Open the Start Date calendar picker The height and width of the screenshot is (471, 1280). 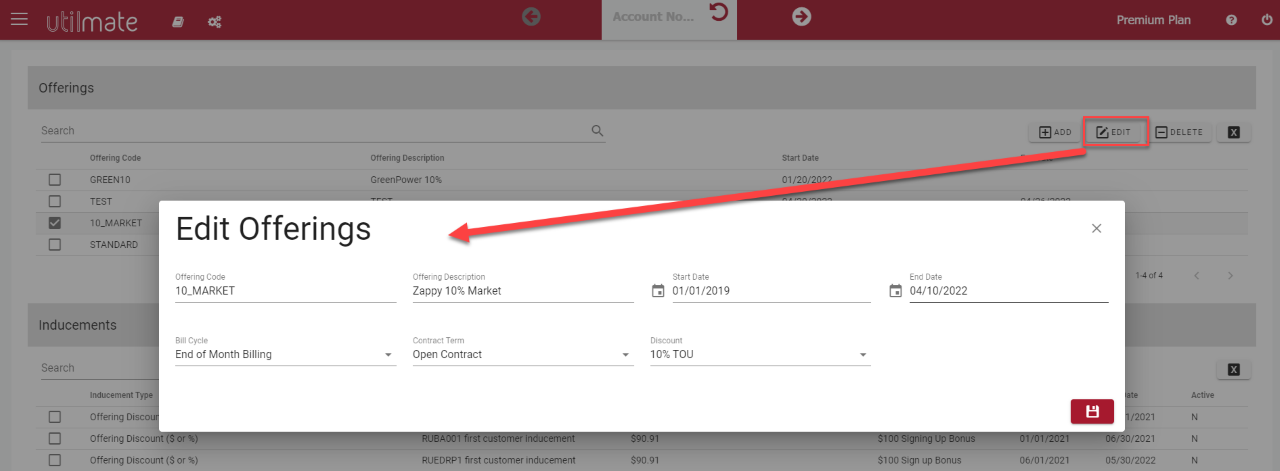coord(658,291)
